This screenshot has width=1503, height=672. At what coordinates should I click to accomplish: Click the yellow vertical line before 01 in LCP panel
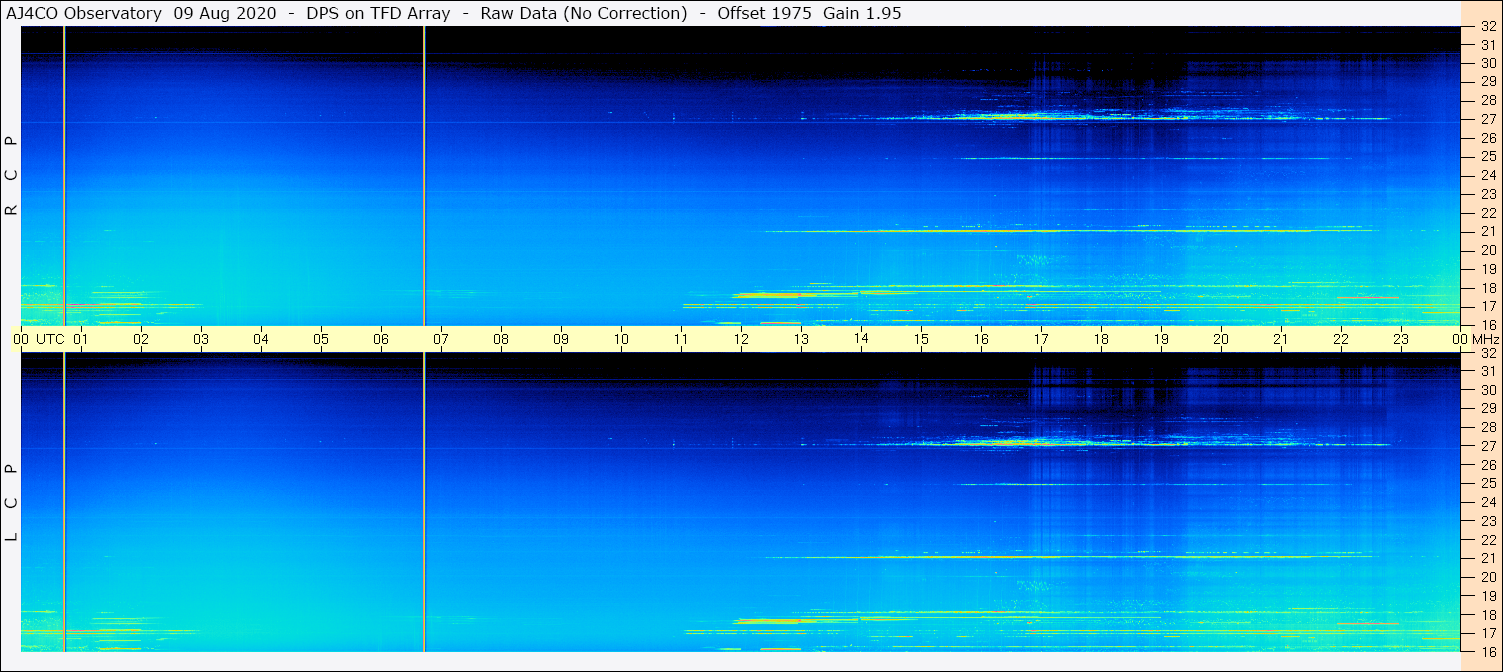(x=64, y=502)
